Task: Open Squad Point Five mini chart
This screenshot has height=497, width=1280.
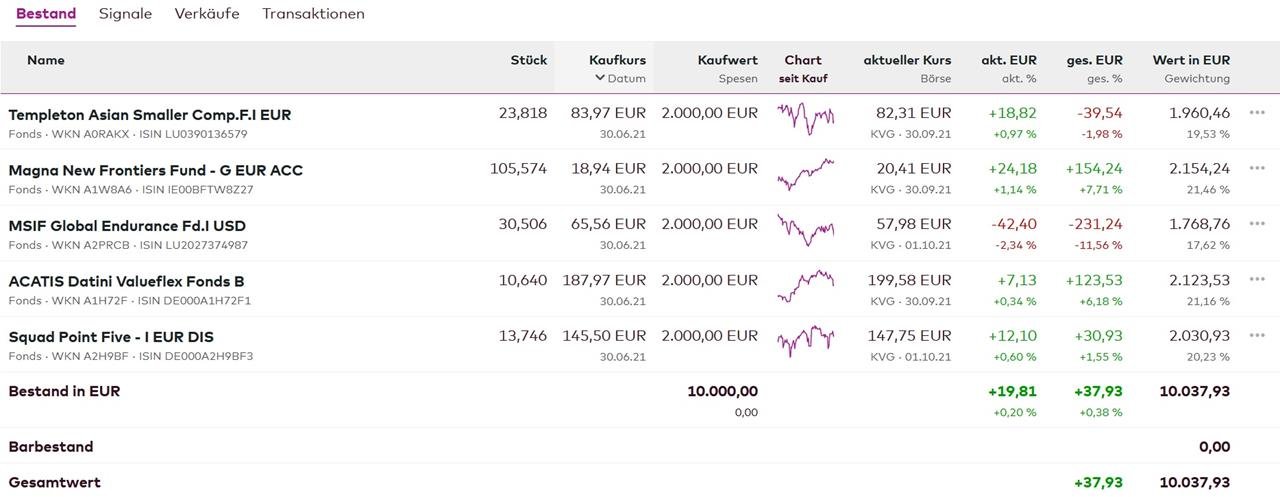Action: point(805,341)
